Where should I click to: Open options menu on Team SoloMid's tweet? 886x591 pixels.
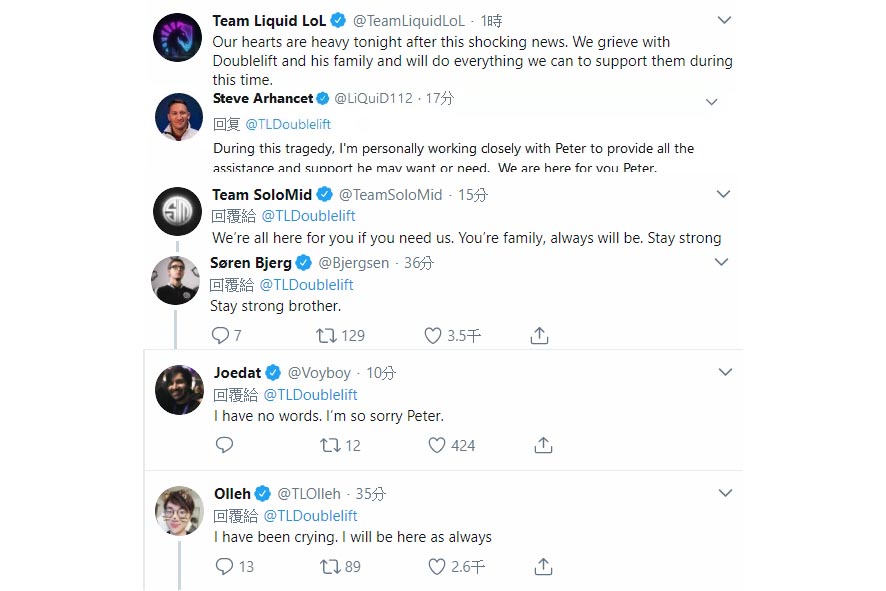pyautogui.click(x=723, y=193)
